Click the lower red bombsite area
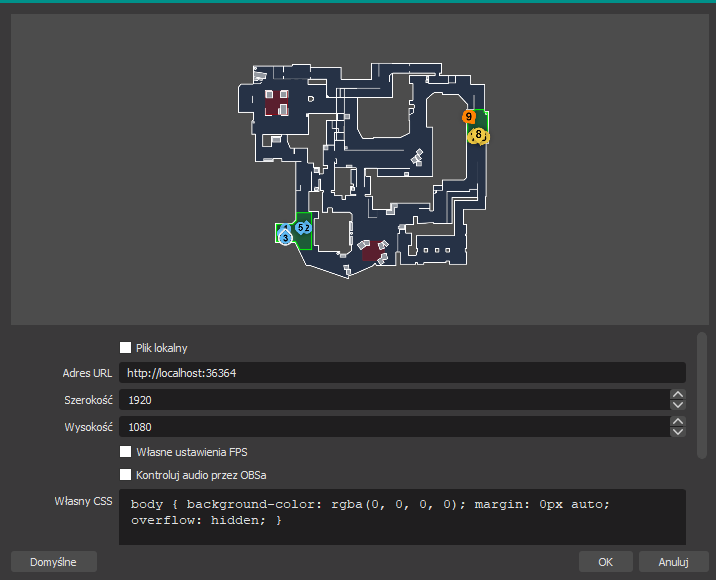The image size is (716, 580). (374, 251)
